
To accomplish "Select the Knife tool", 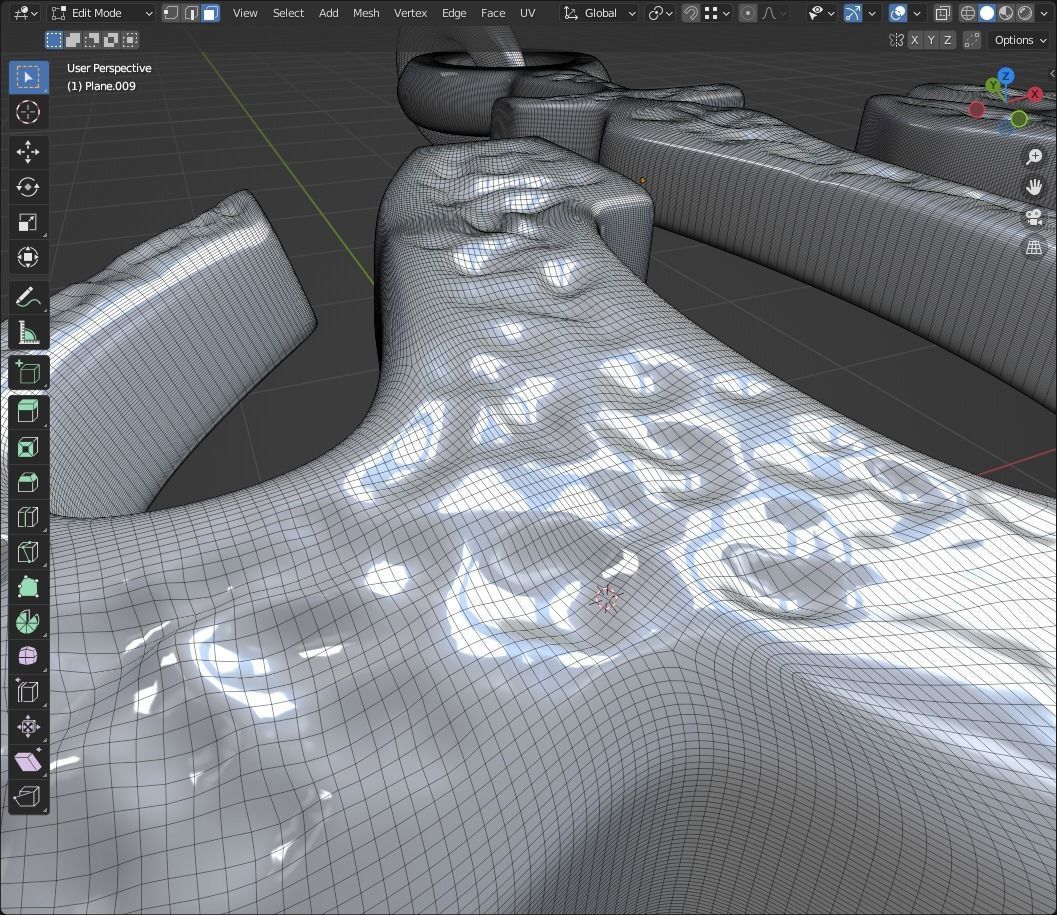I will [x=28, y=552].
